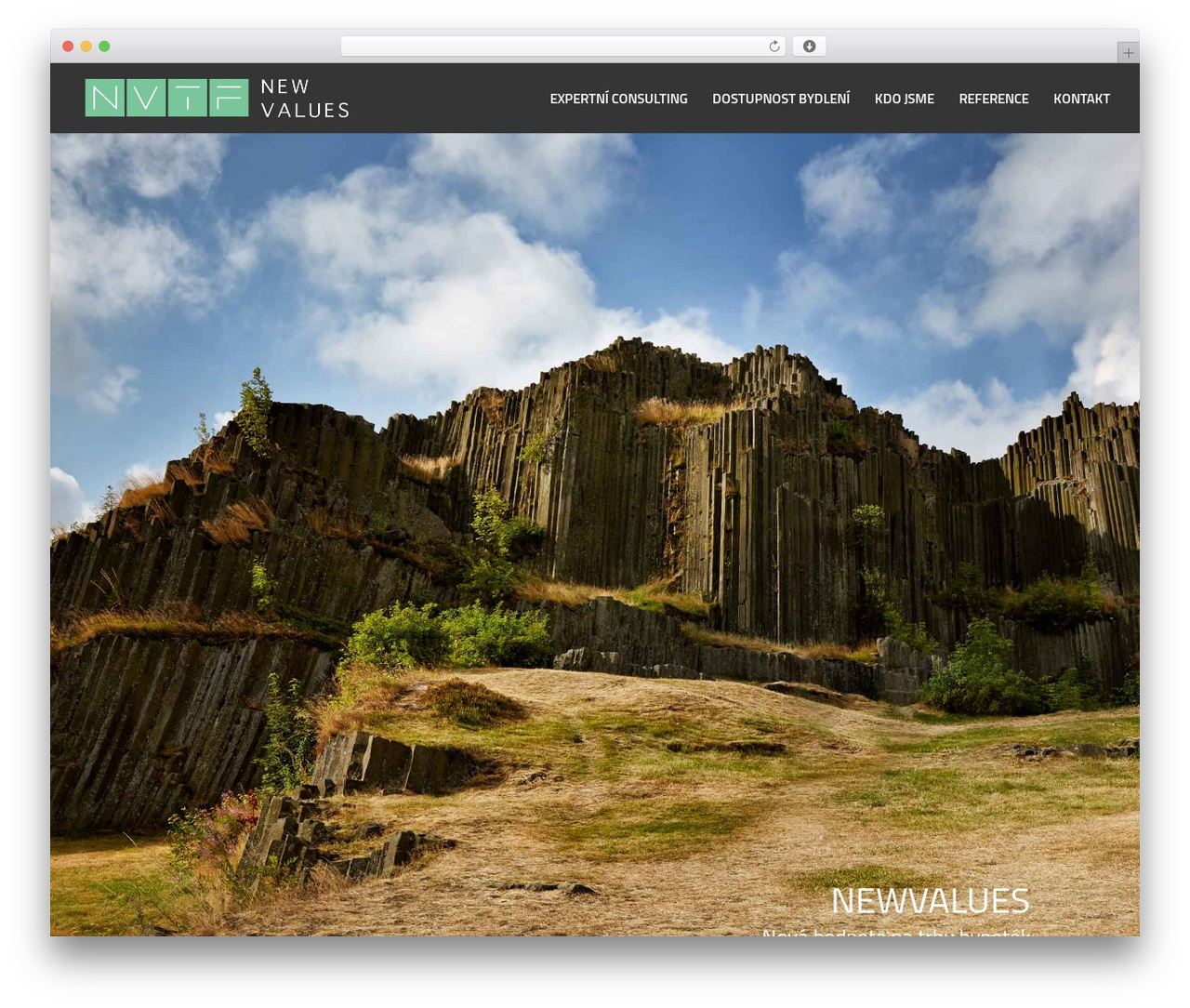This screenshot has height=1008, width=1190.
Task: Navigate to Reference page
Action: click(994, 99)
